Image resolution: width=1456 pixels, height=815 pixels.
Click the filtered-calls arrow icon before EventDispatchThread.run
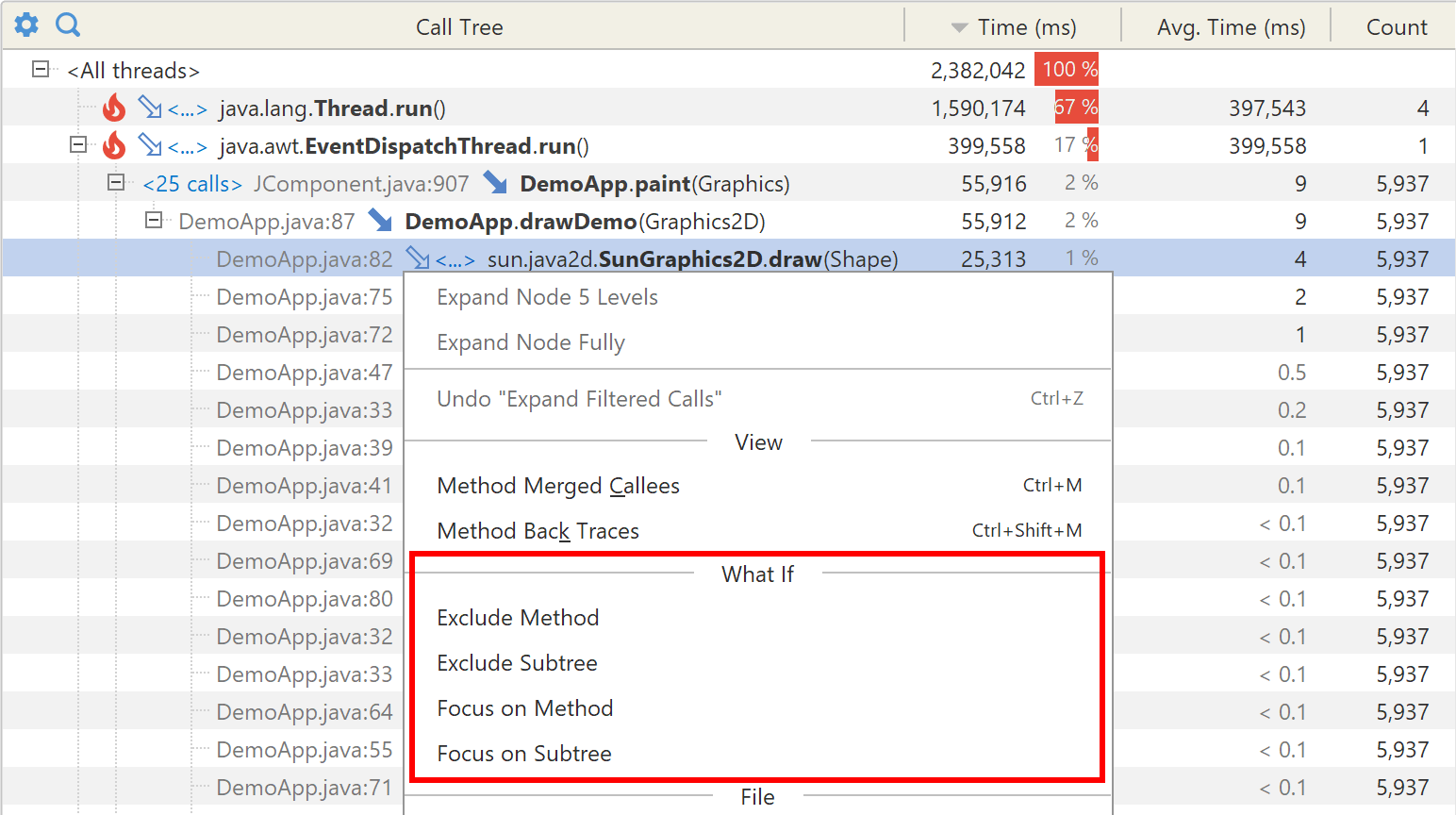tap(150, 144)
